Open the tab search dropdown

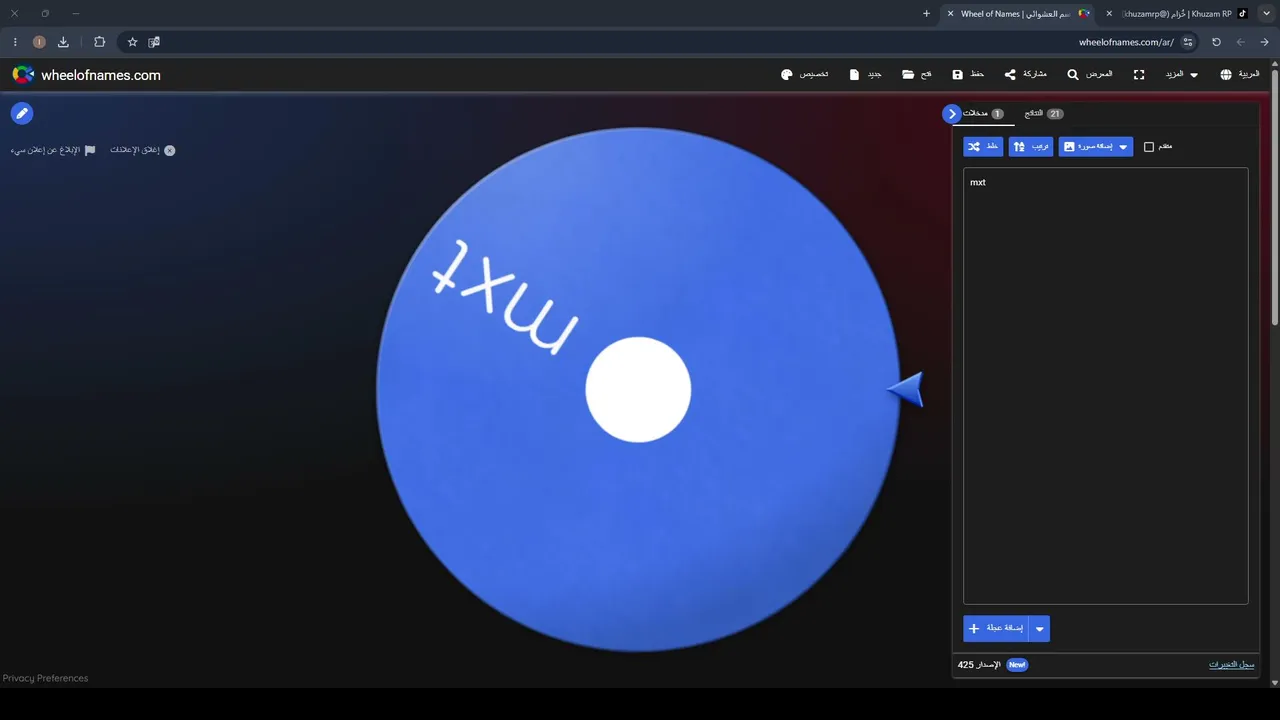[x=1267, y=14]
